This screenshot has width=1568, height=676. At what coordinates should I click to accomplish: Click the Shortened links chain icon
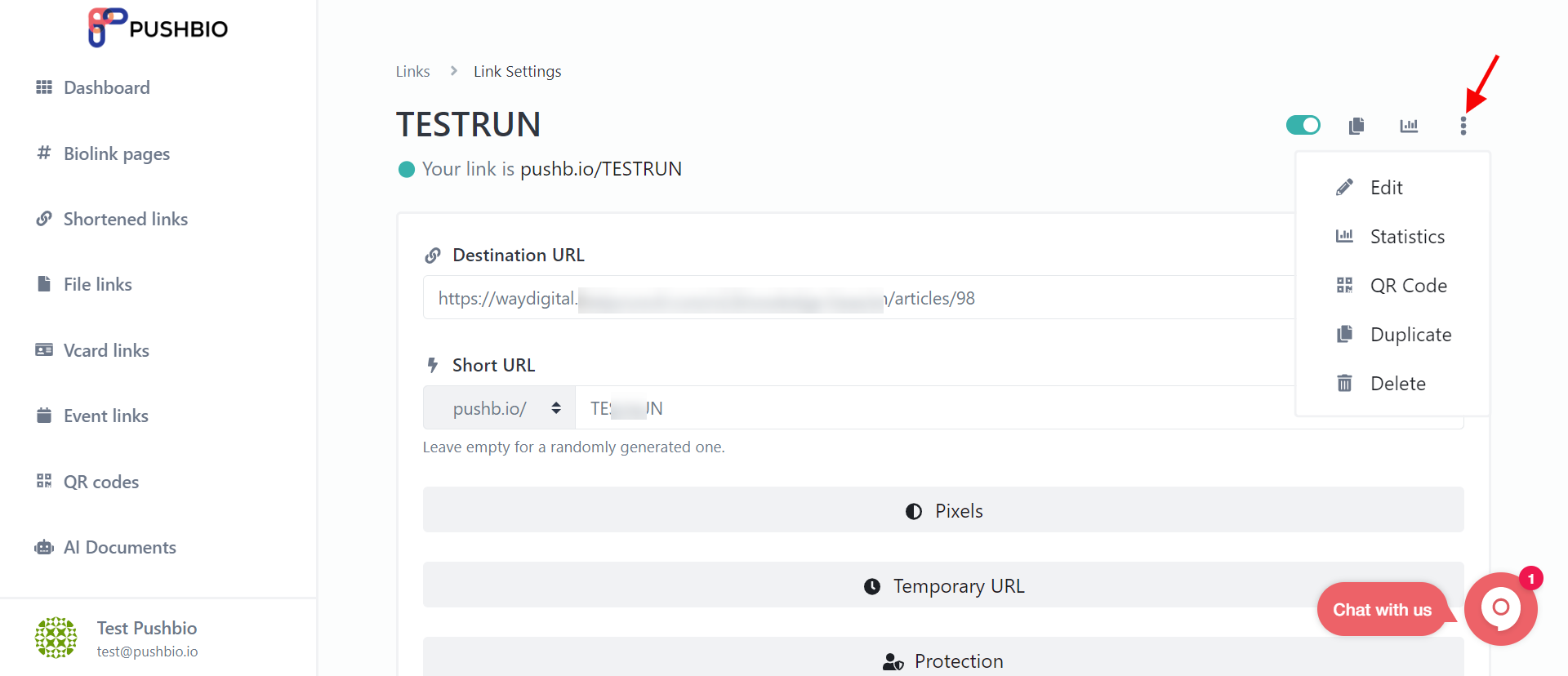44,219
